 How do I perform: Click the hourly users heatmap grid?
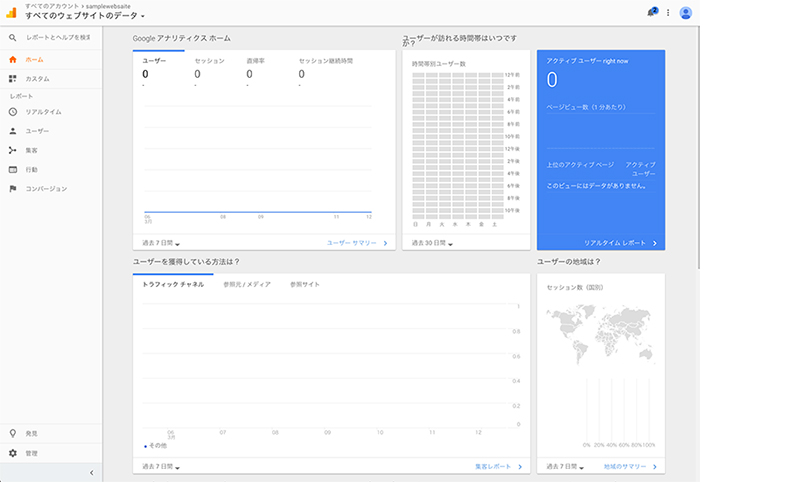[x=458, y=145]
